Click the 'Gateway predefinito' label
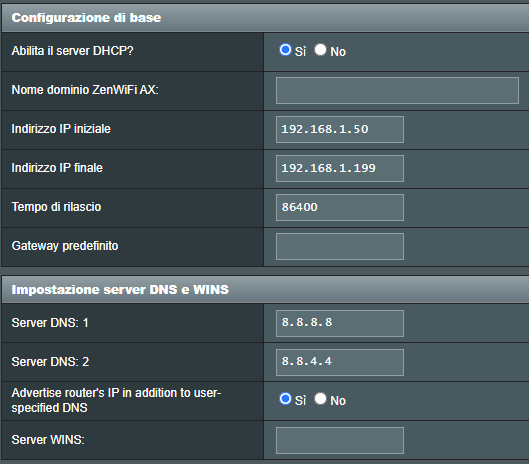This screenshot has width=529, height=464. 65,246
